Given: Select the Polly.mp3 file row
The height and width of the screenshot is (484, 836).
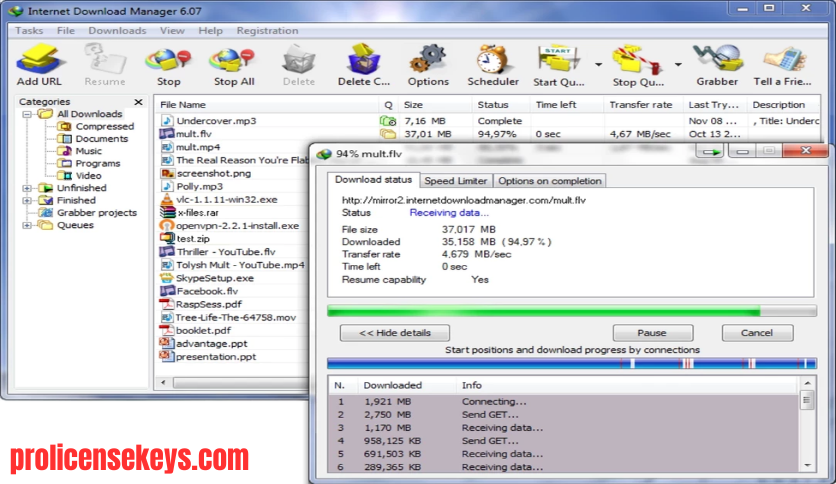Looking at the screenshot, I should point(232,186).
